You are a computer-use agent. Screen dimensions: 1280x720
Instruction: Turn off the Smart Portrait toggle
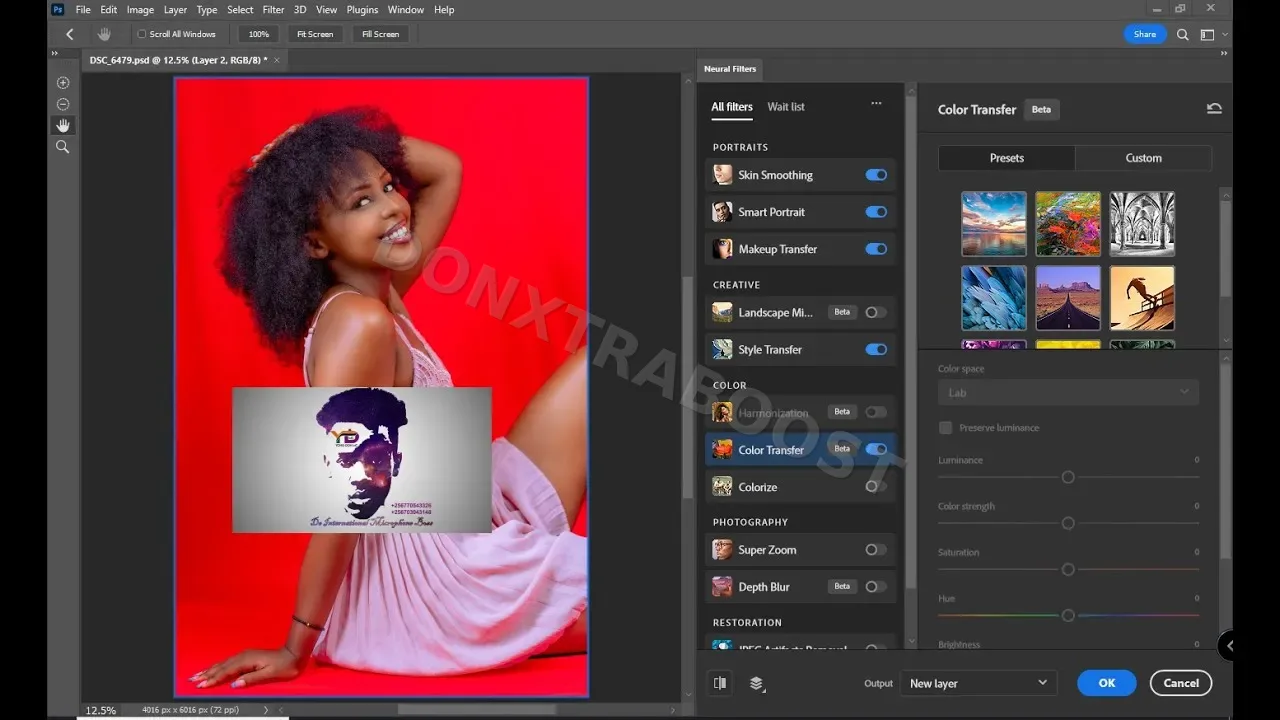click(876, 212)
